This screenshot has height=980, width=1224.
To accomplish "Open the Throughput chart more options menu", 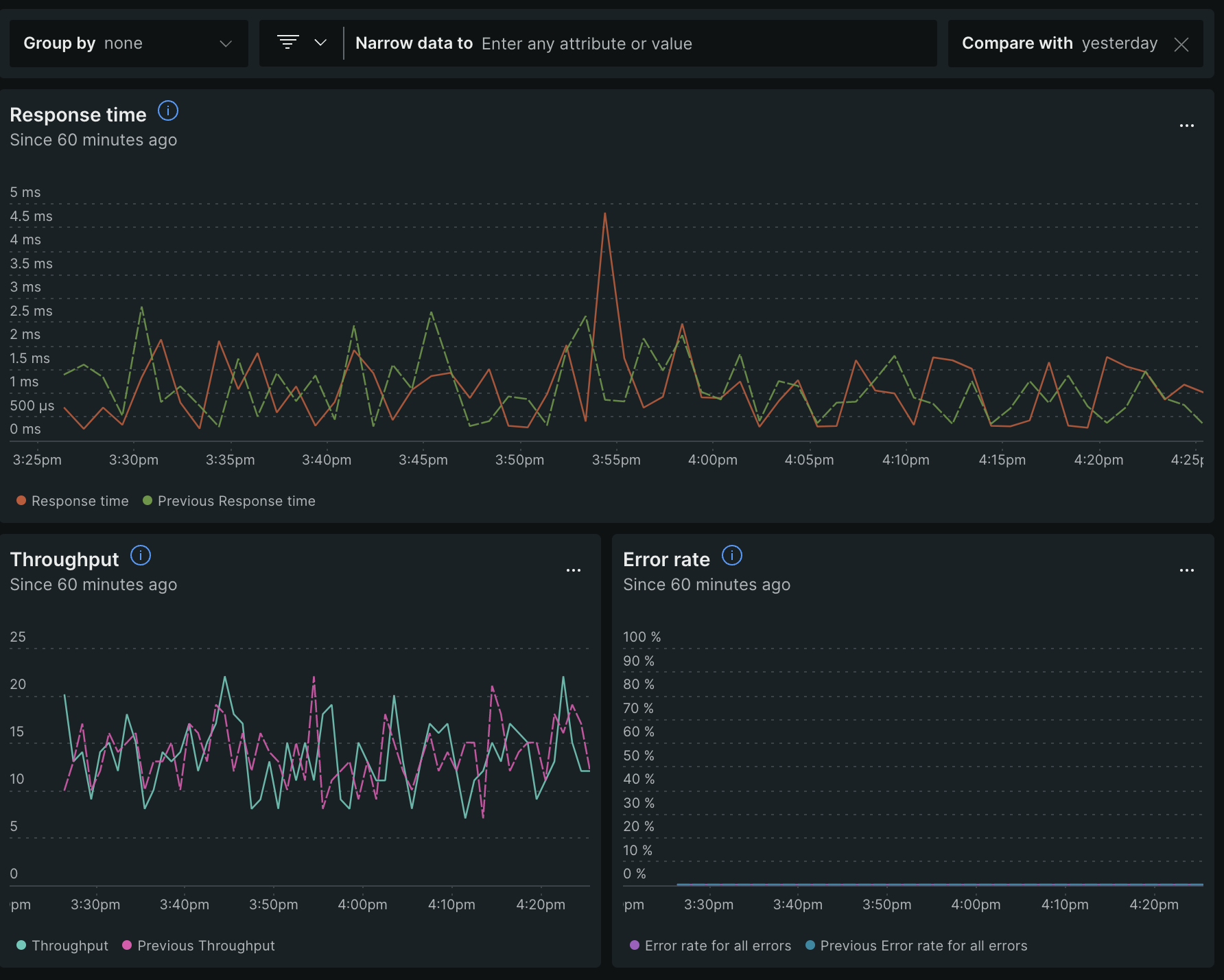I will [x=574, y=570].
